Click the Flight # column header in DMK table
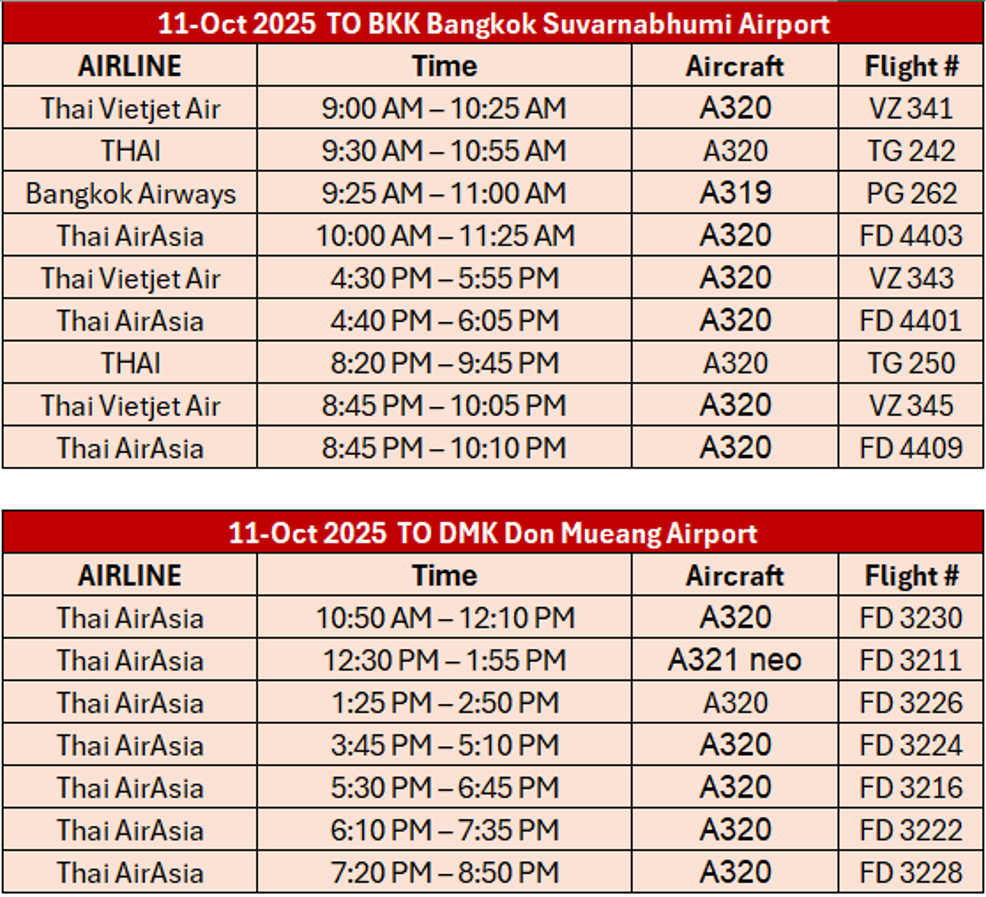The height and width of the screenshot is (897, 986). pos(911,575)
